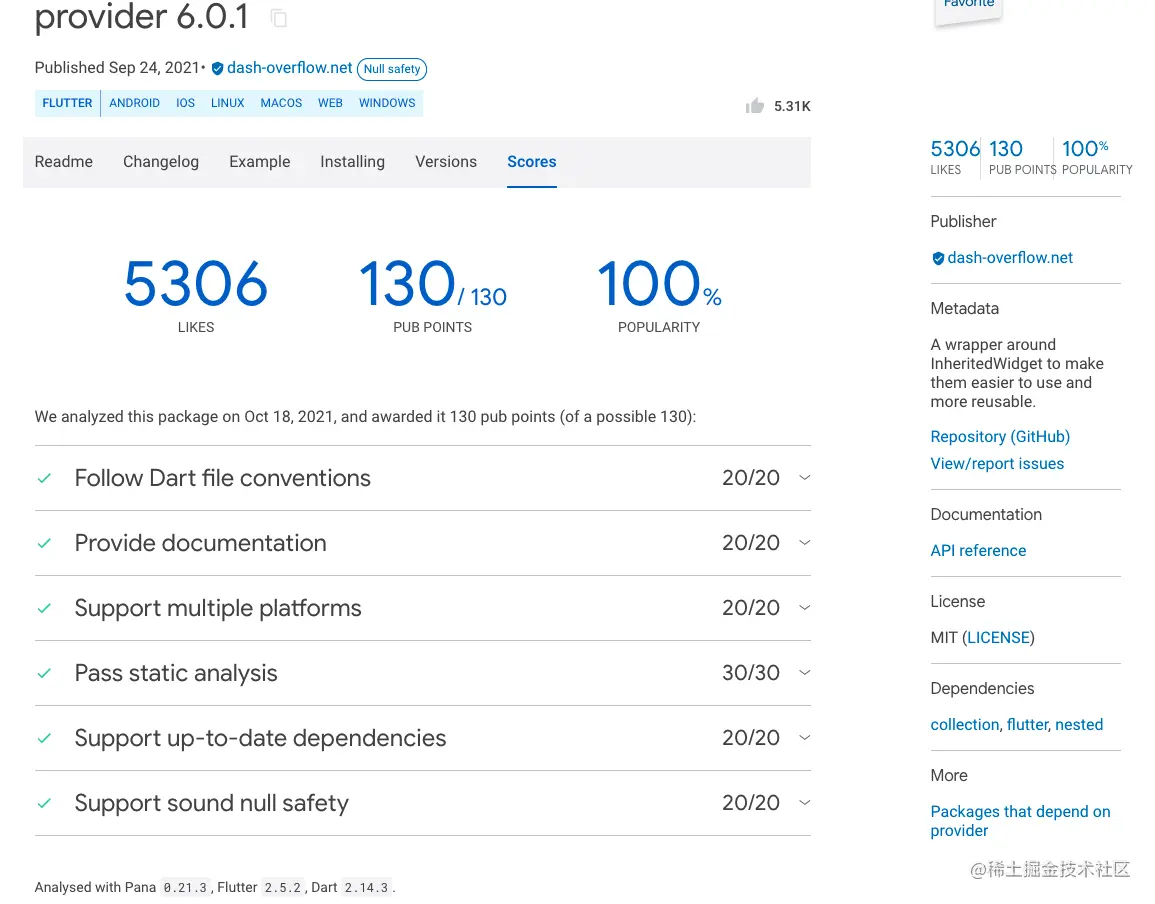The height and width of the screenshot is (904, 1155).
Task: Click the ANDROID platform tag
Action: pyautogui.click(x=135, y=103)
